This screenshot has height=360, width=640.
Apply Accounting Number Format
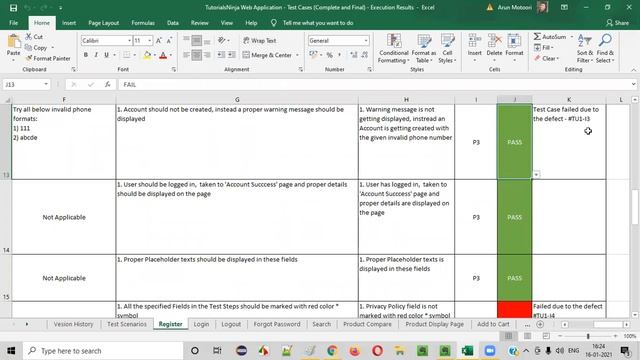tap(313, 55)
